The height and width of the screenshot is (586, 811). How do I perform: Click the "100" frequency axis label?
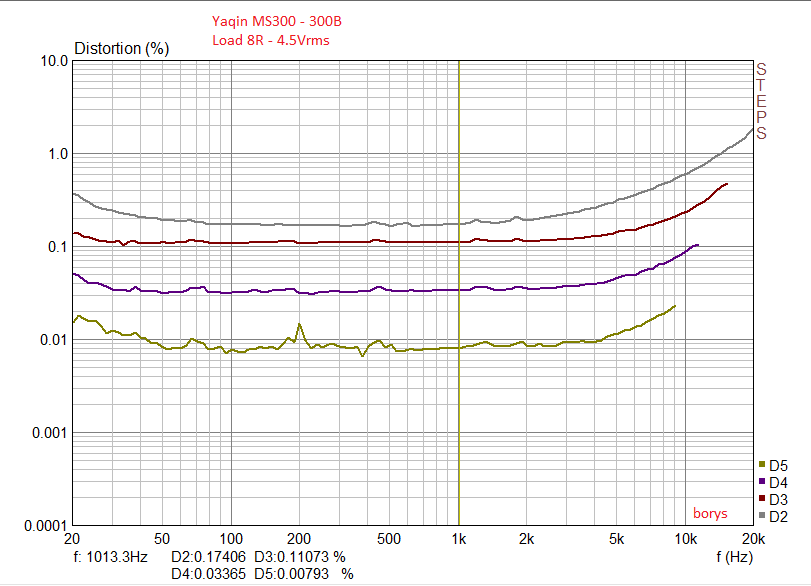(231, 539)
